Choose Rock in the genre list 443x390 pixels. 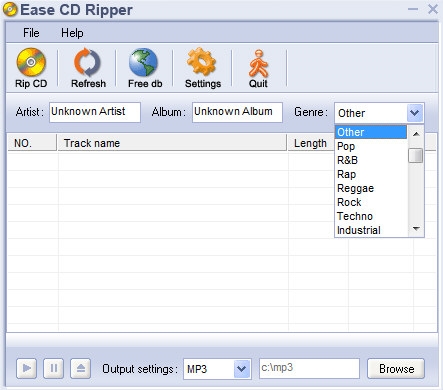click(x=371, y=202)
